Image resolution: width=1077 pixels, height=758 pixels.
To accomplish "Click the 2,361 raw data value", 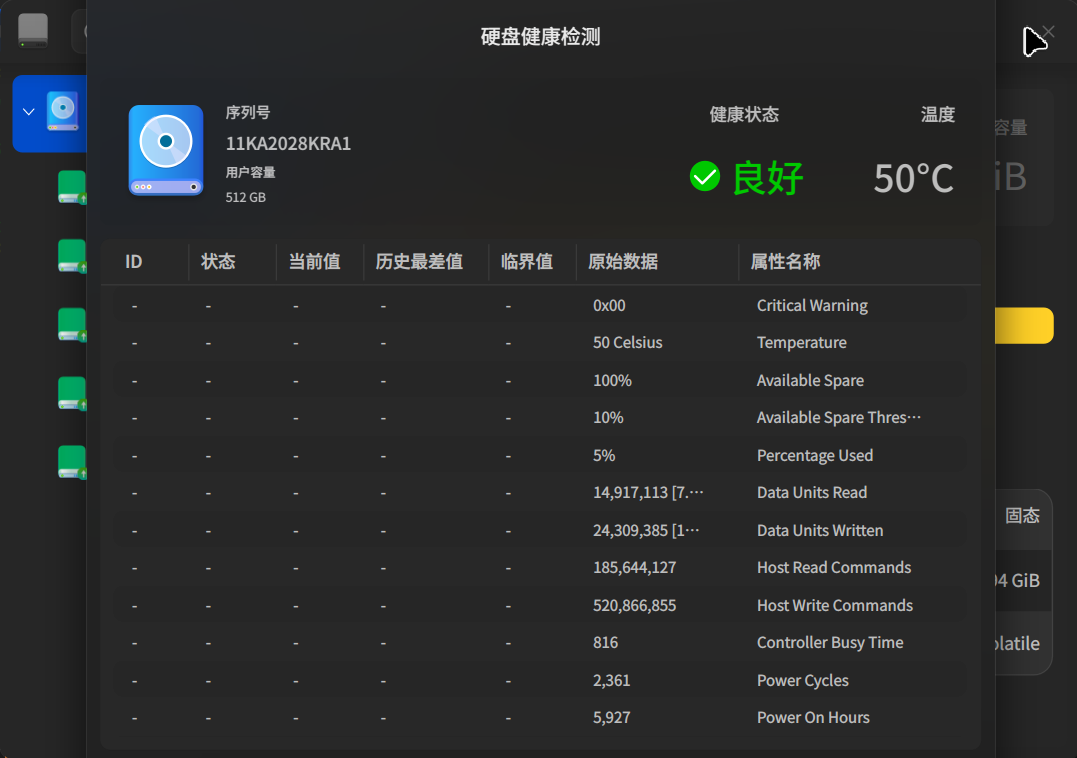I will 611,680.
